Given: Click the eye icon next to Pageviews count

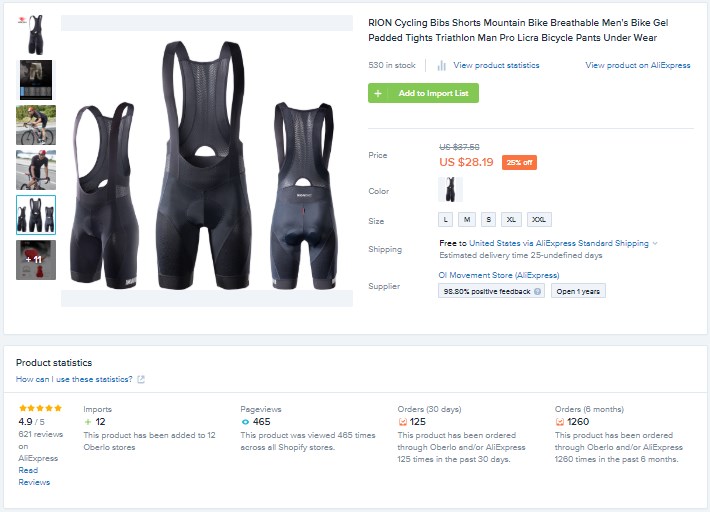Looking at the screenshot, I should pyautogui.click(x=245, y=422).
